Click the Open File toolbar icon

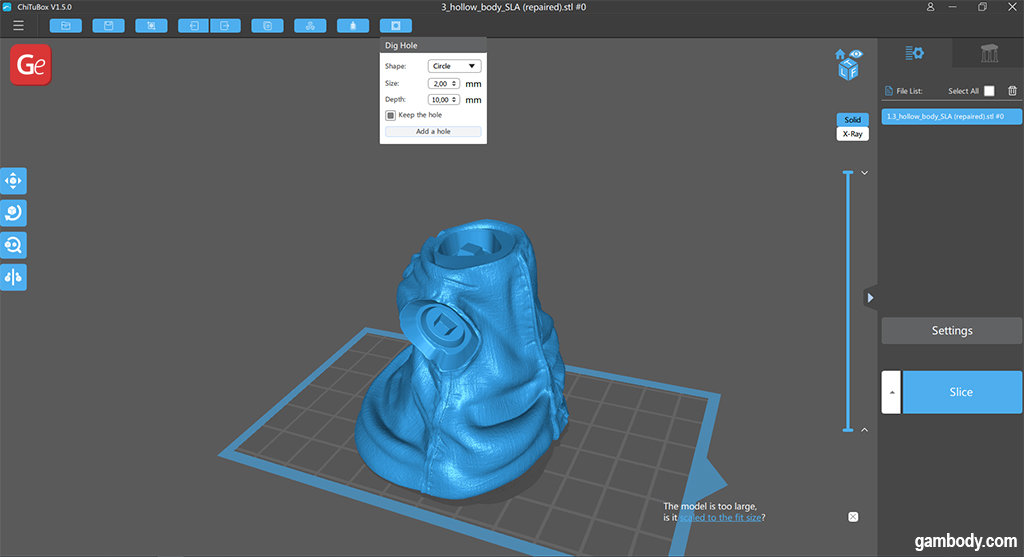[66, 25]
